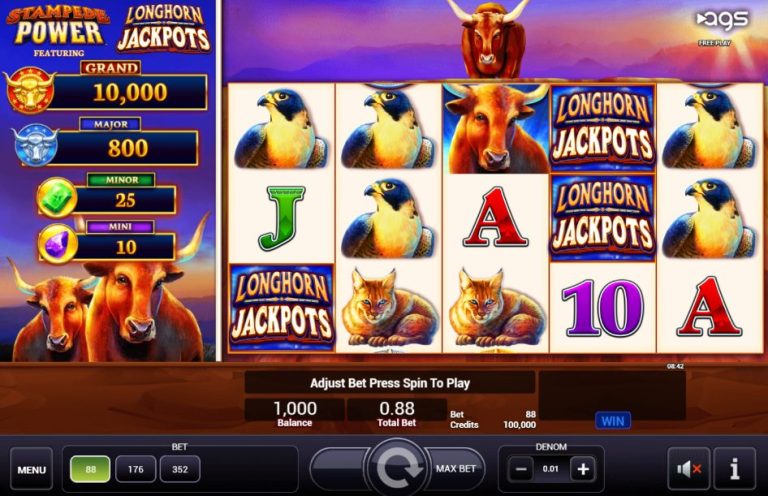
Task: Click the circular spin arrow button
Action: click(397, 468)
